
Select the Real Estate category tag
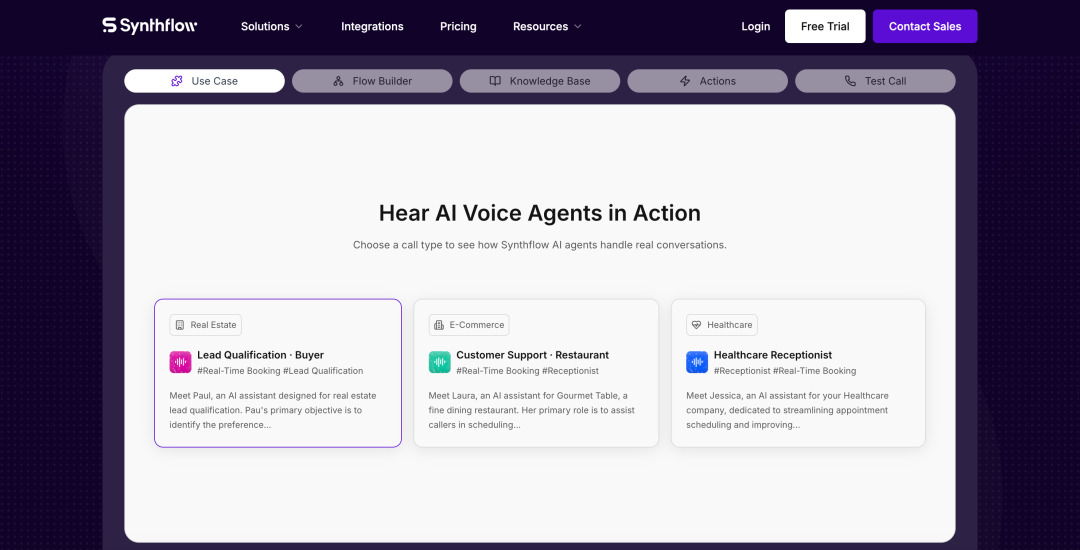click(206, 325)
